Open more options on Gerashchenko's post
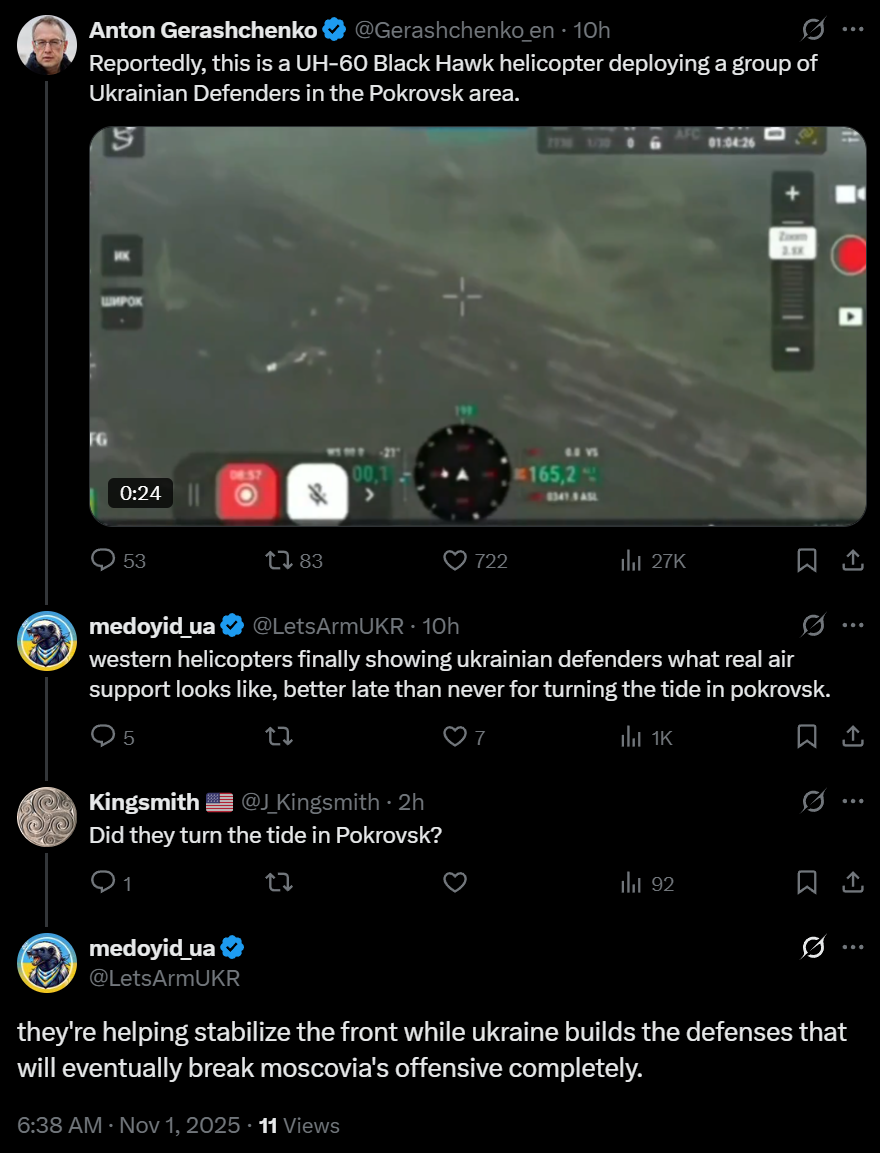Screen dimensions: 880x1153 click(853, 30)
